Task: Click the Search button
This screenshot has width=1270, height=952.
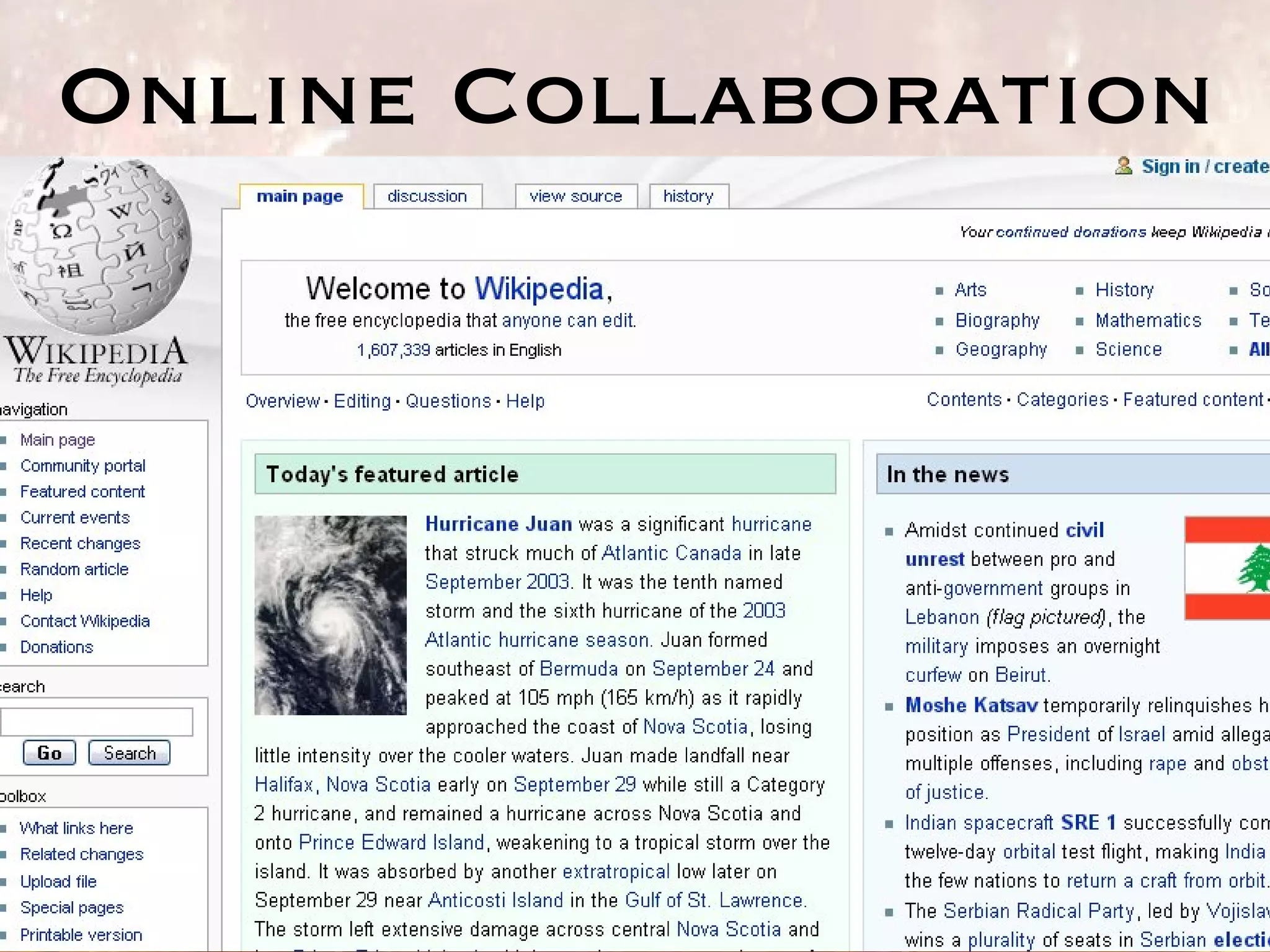Action: 130,753
